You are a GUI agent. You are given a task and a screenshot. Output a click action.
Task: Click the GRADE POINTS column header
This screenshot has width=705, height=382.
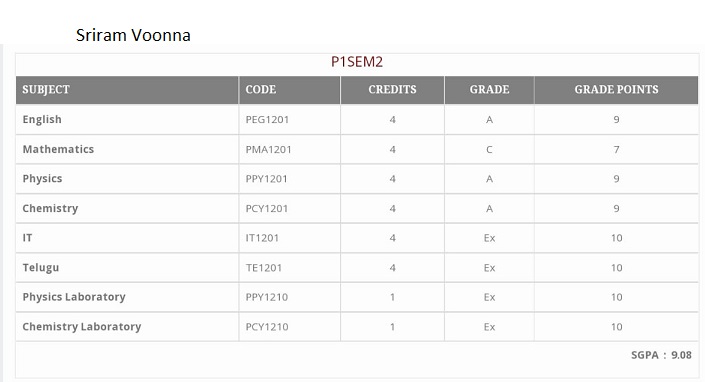point(616,89)
